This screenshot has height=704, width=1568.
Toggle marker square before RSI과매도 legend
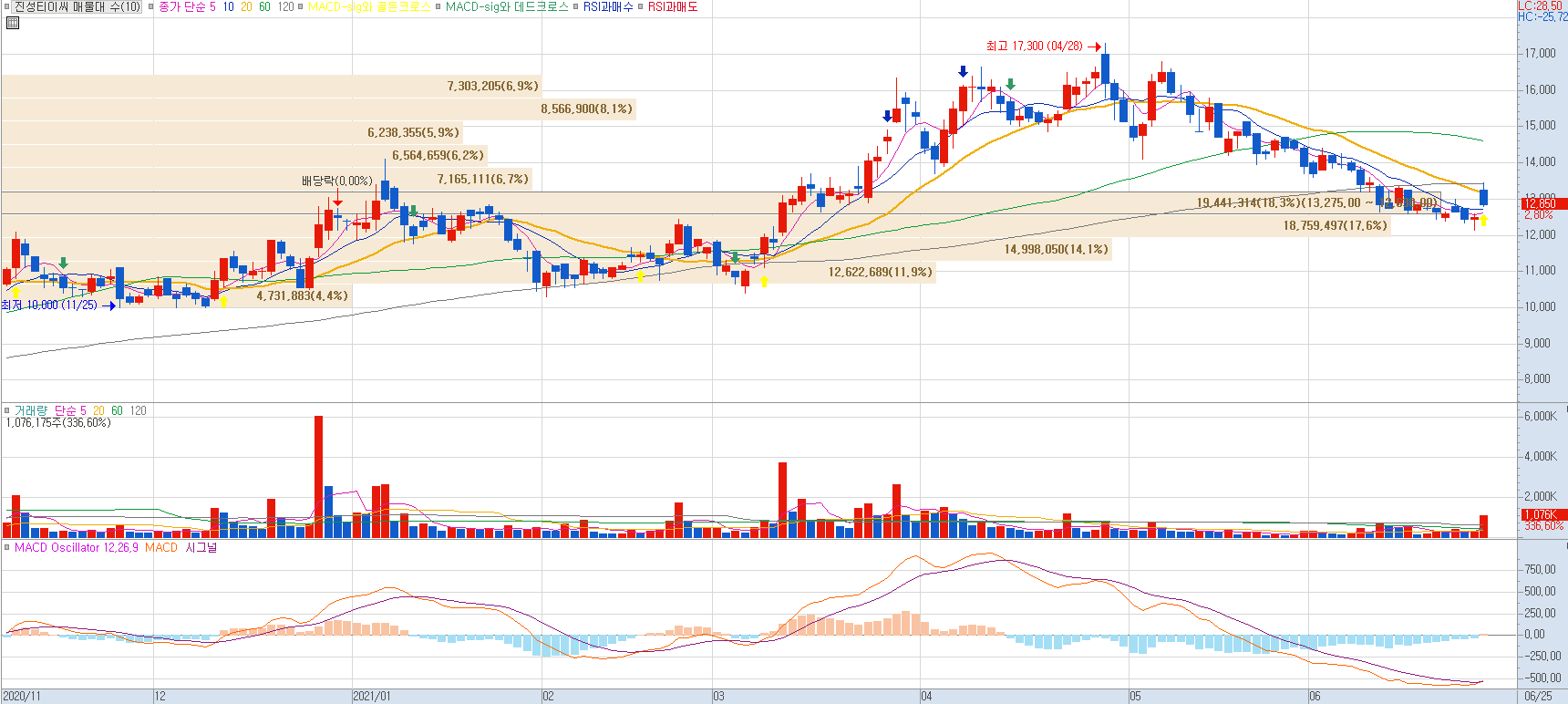(x=641, y=6)
